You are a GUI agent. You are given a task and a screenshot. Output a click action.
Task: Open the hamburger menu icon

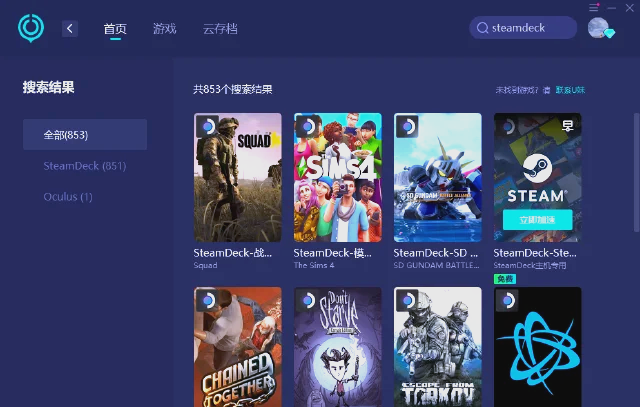[593, 7]
